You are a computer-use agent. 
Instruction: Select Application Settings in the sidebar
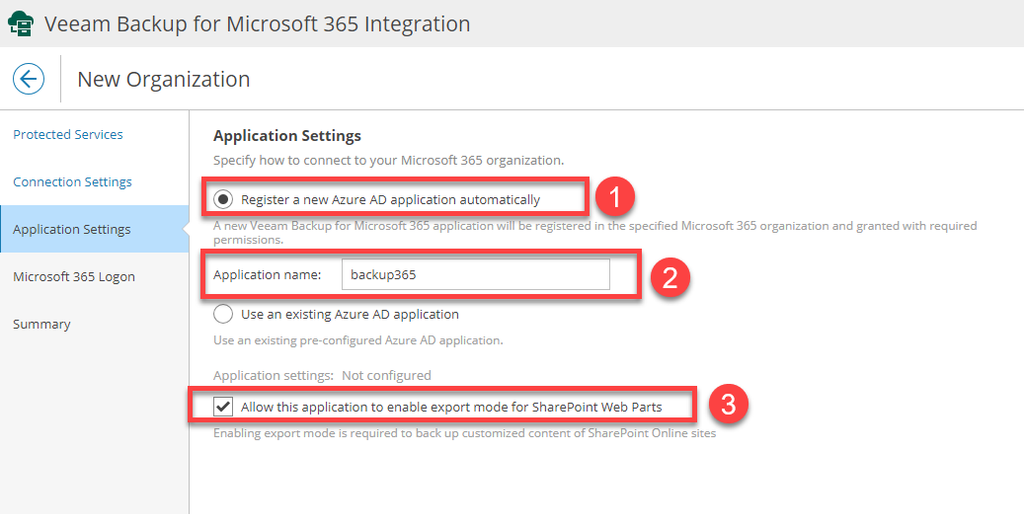(x=72, y=229)
